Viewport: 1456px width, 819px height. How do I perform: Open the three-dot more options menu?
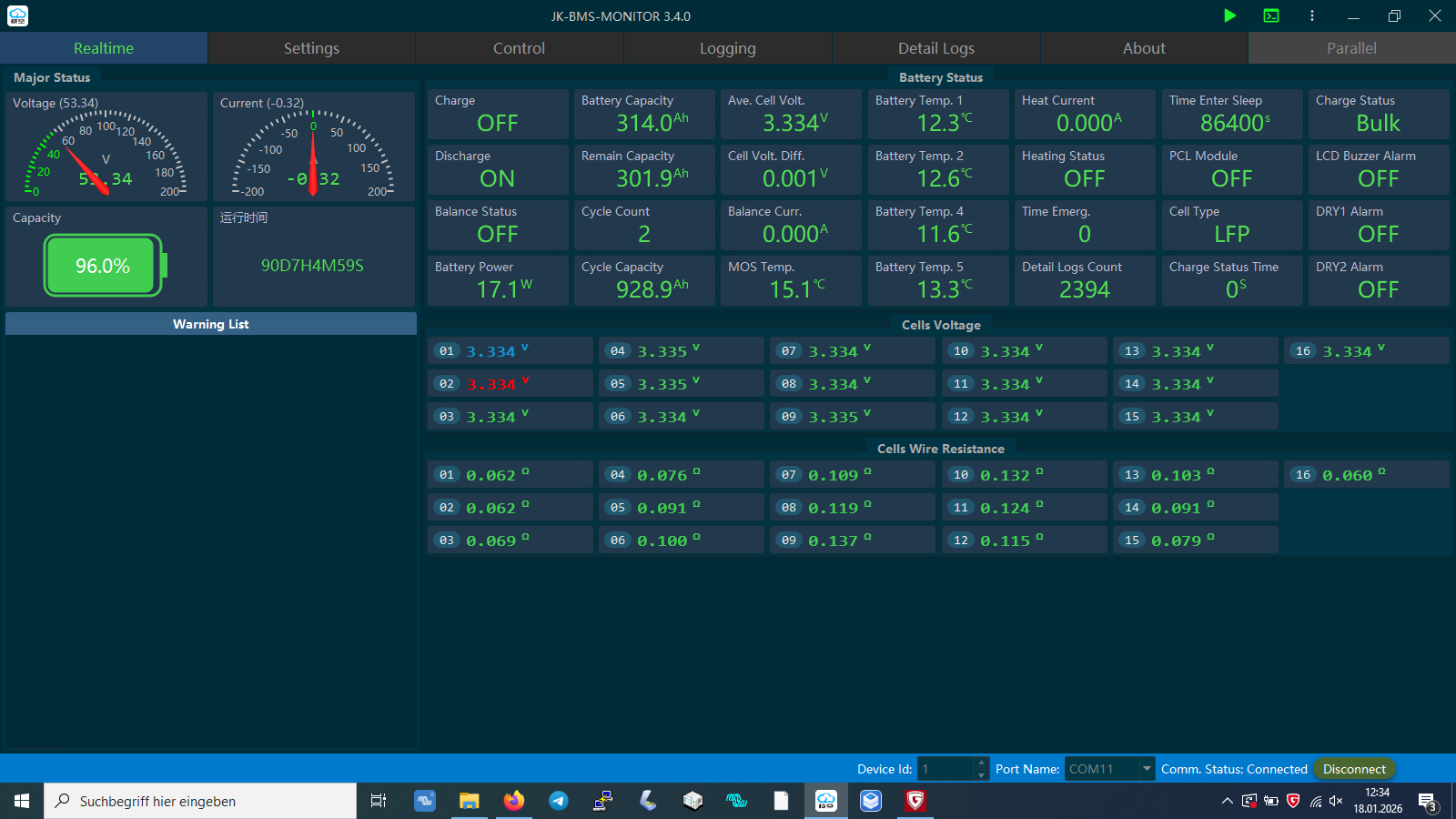click(1311, 15)
